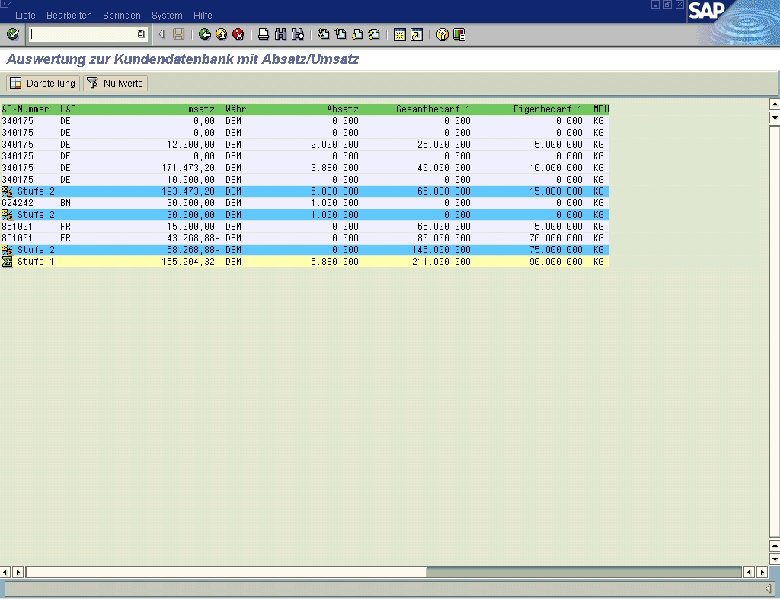Image resolution: width=780 pixels, height=600 pixels.
Task: Open the yellow Help question mark icon
Action: pyautogui.click(x=442, y=34)
